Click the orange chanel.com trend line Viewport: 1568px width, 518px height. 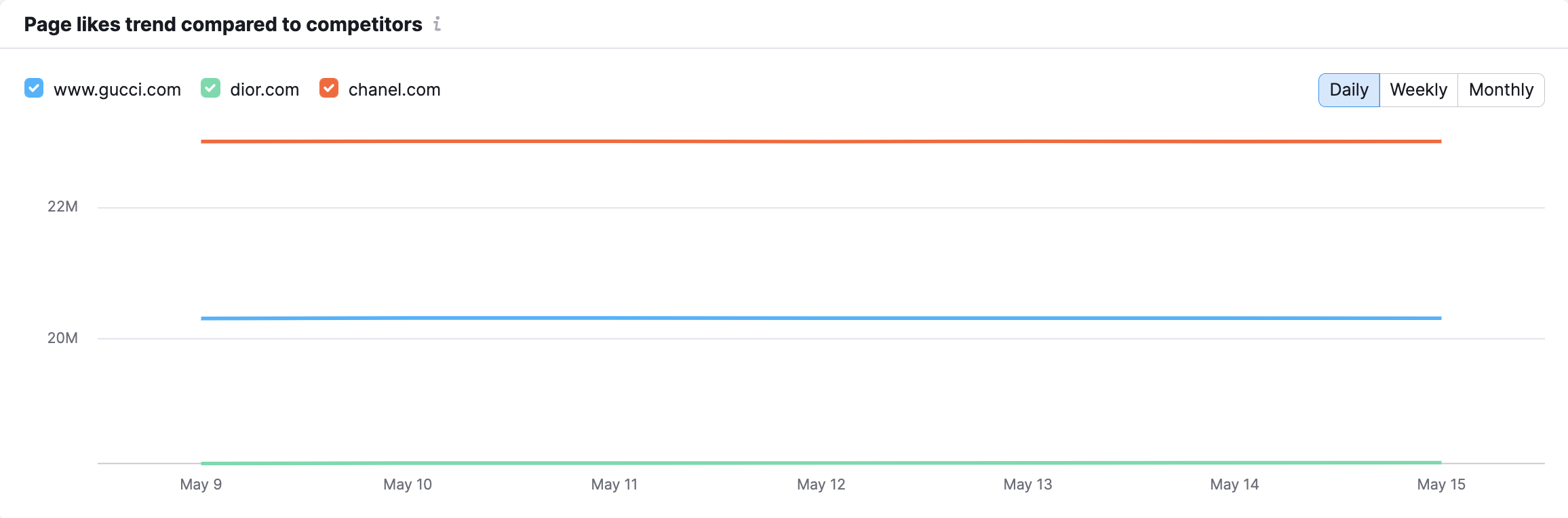coord(821,142)
